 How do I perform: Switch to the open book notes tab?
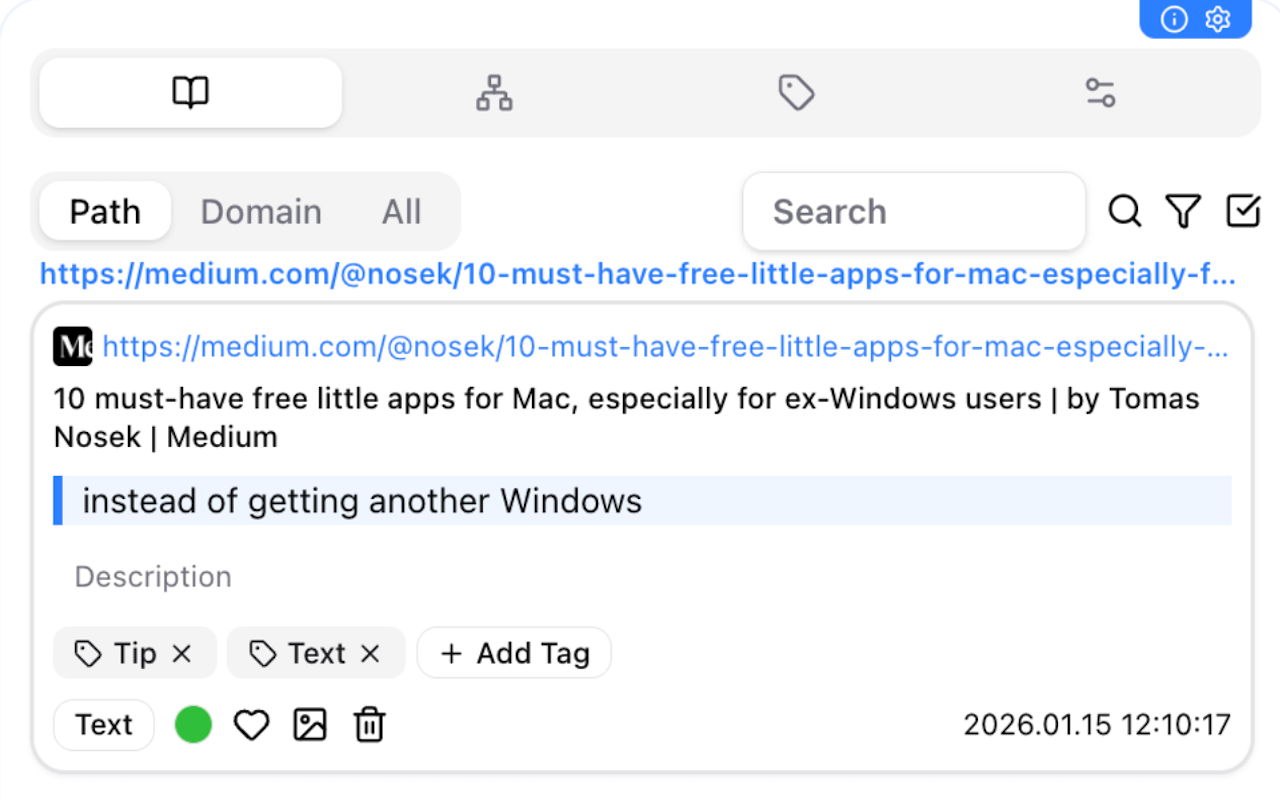pos(190,93)
